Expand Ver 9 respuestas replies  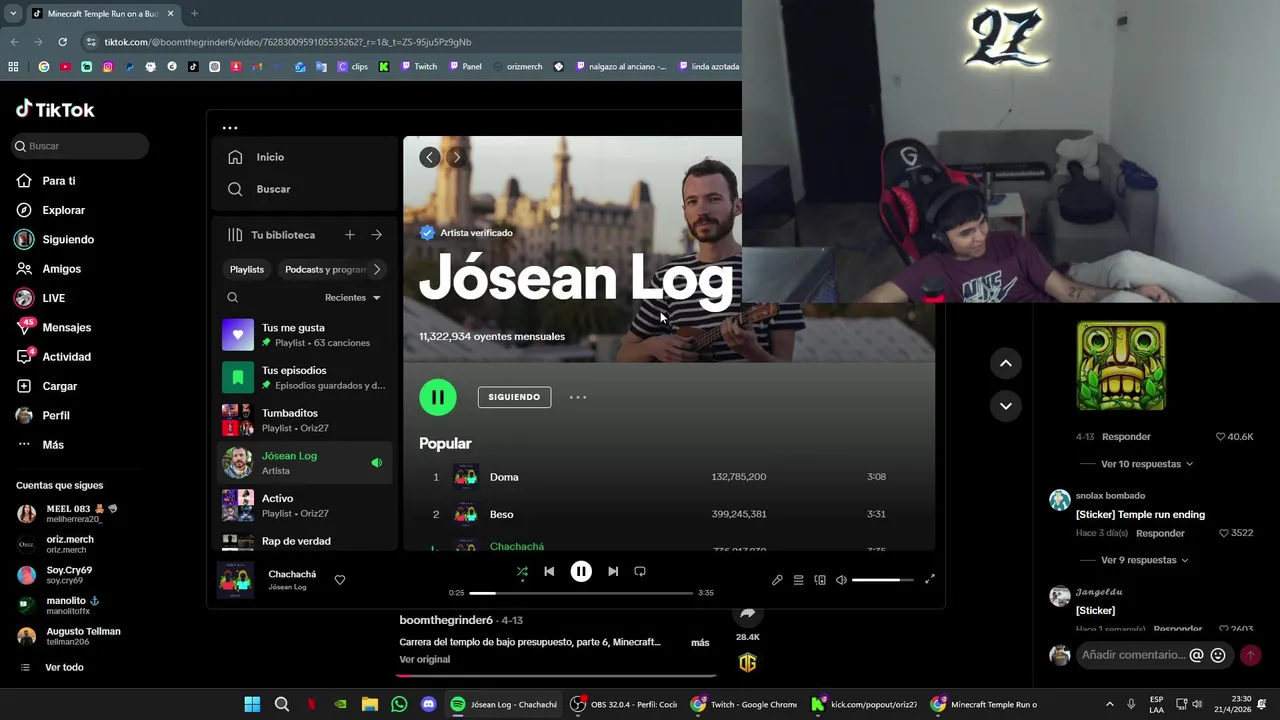(1144, 560)
